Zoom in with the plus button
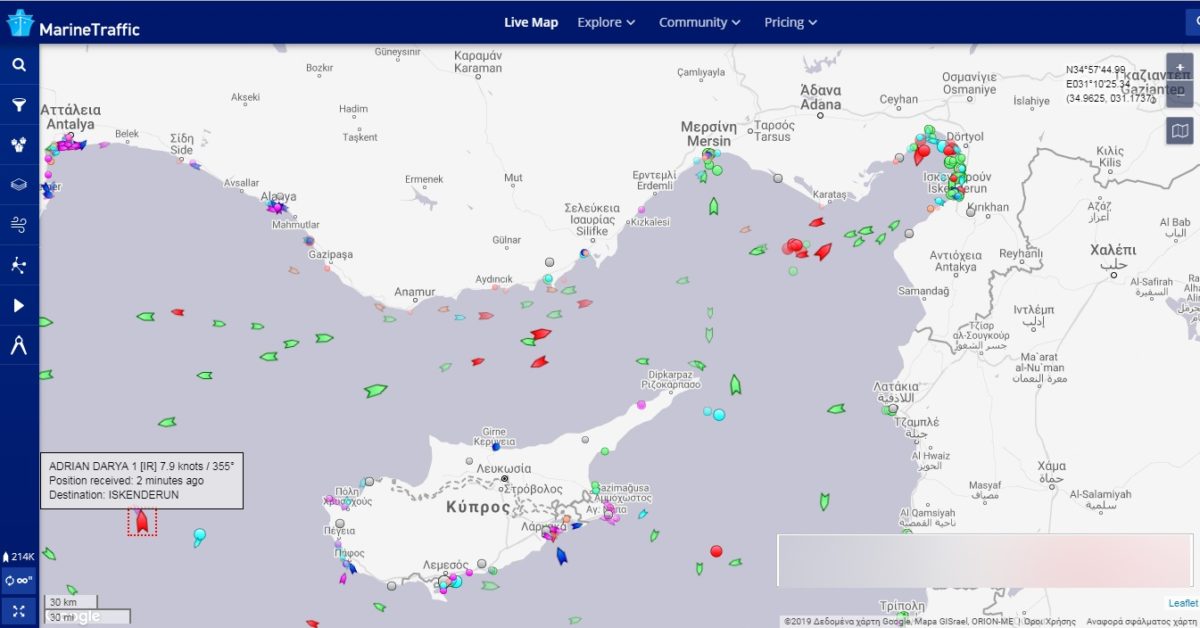This screenshot has width=1200, height=628. (x=1180, y=68)
